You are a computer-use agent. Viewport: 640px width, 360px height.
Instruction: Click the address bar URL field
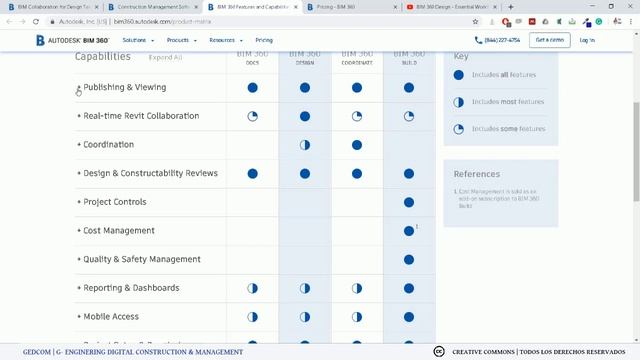point(261,22)
